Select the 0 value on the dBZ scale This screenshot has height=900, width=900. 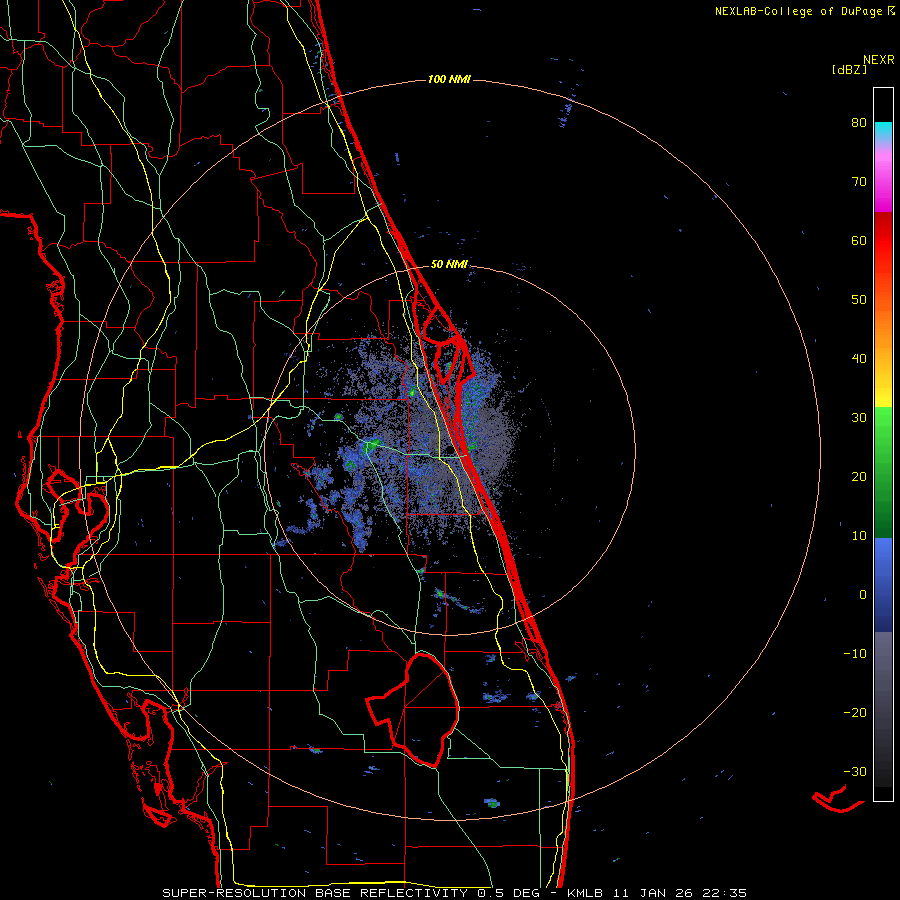click(863, 595)
